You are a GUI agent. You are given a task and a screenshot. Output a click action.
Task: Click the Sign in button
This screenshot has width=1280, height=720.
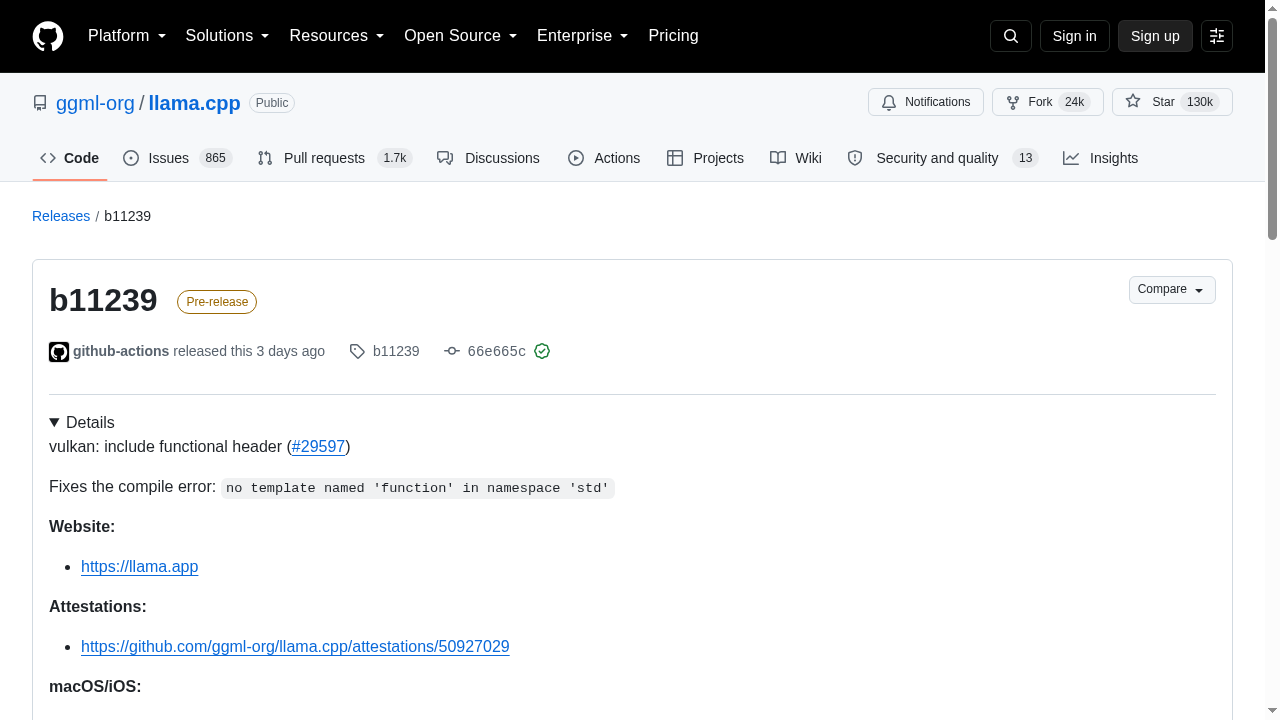pos(1075,36)
